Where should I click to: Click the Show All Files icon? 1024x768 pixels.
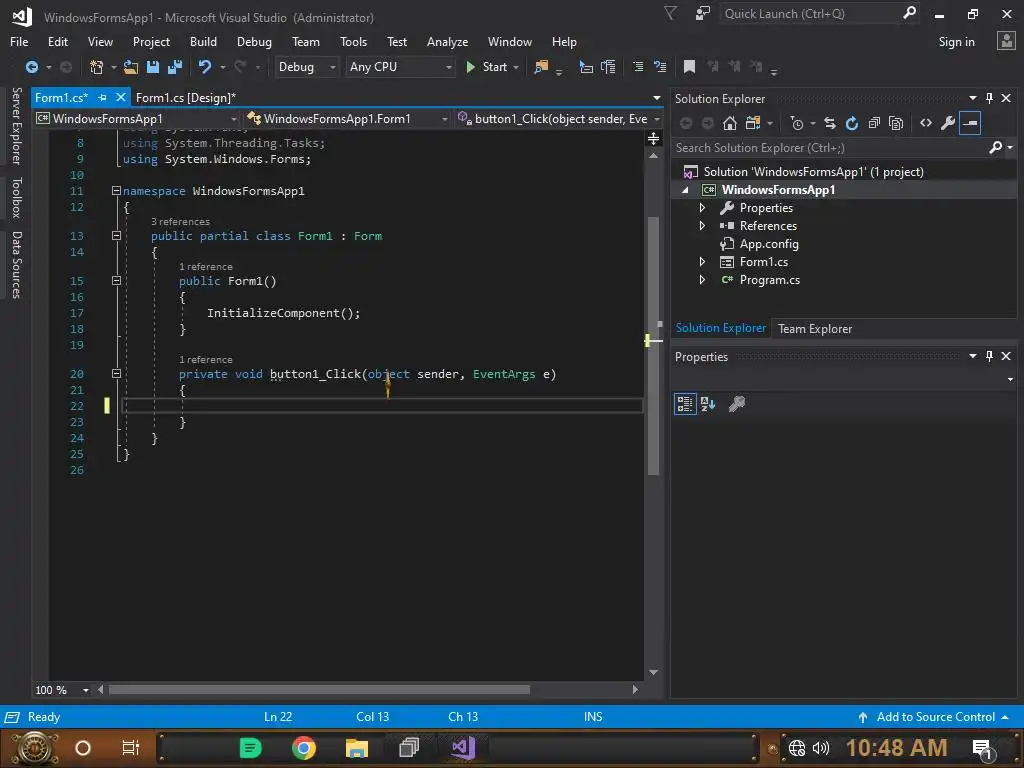click(x=896, y=123)
